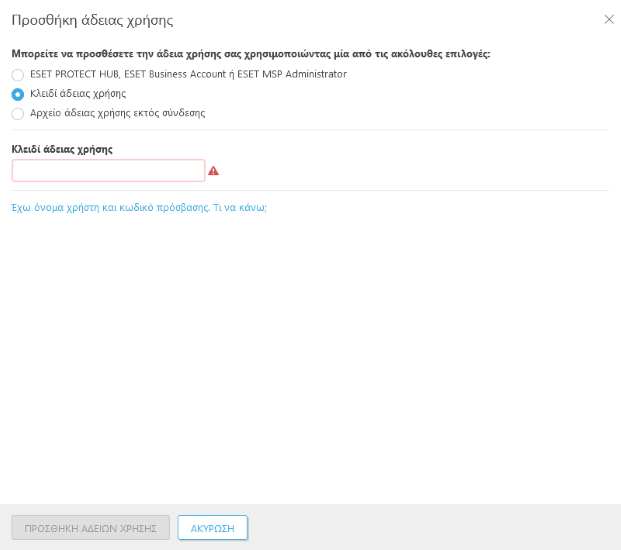Select the Κλειδί άδειας χρήσης radio button
The width and height of the screenshot is (621, 550).
tap(17, 94)
